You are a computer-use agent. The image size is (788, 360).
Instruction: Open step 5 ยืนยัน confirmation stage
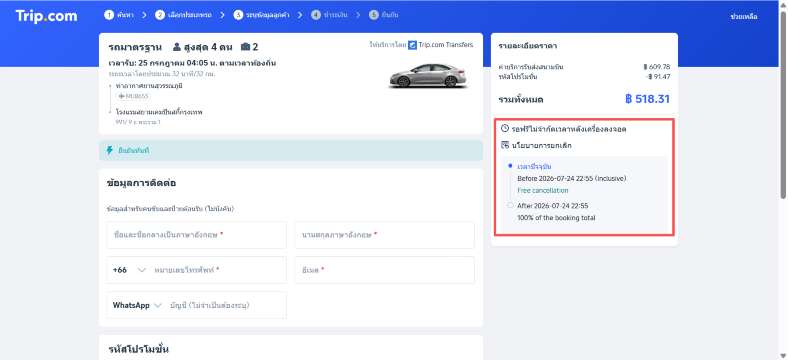point(383,15)
